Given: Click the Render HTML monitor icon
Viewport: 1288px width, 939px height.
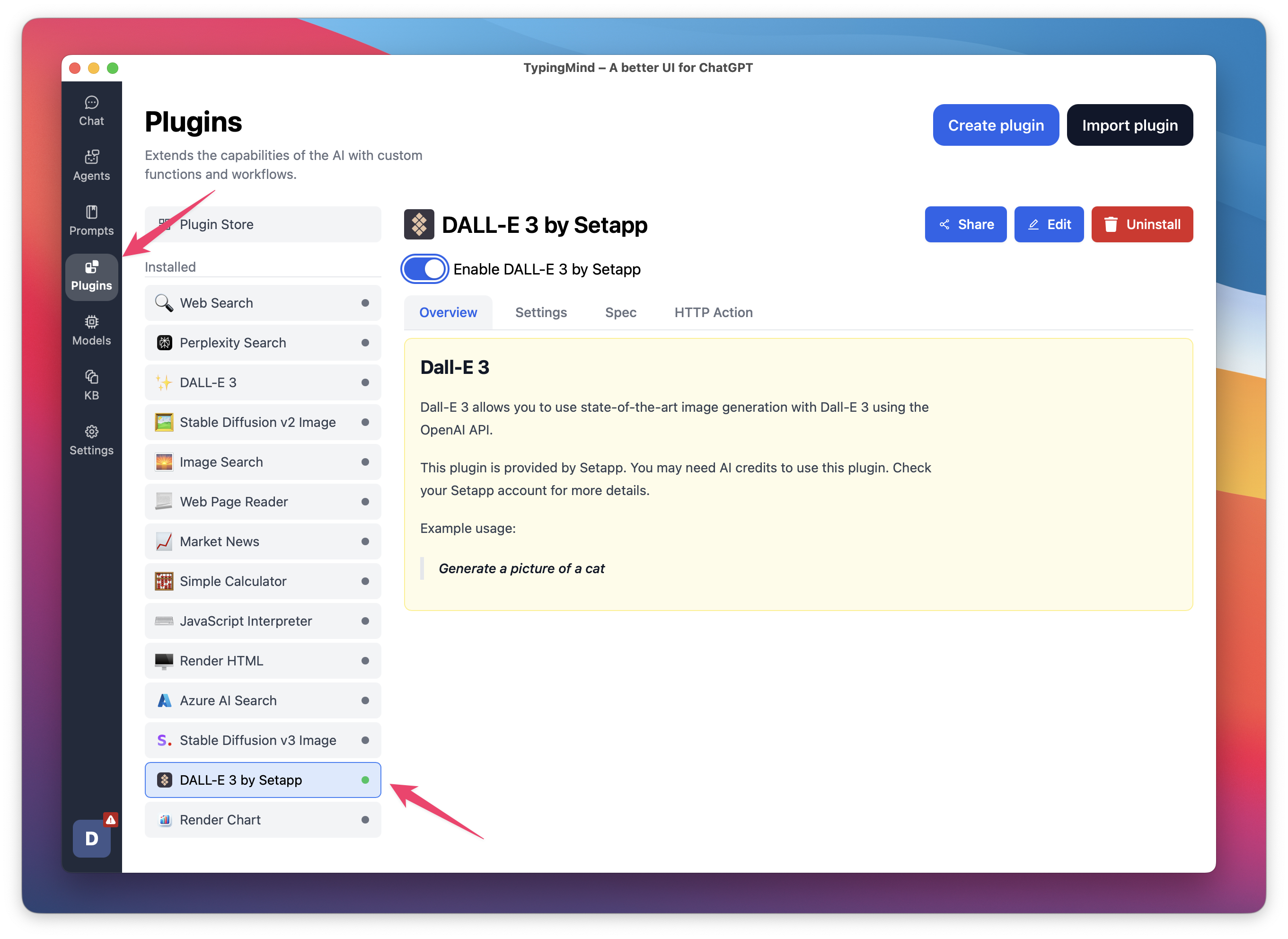Looking at the screenshot, I should click(164, 661).
